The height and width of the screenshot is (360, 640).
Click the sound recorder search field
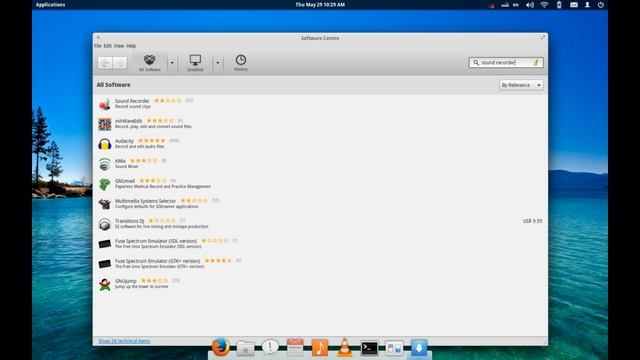[505, 62]
